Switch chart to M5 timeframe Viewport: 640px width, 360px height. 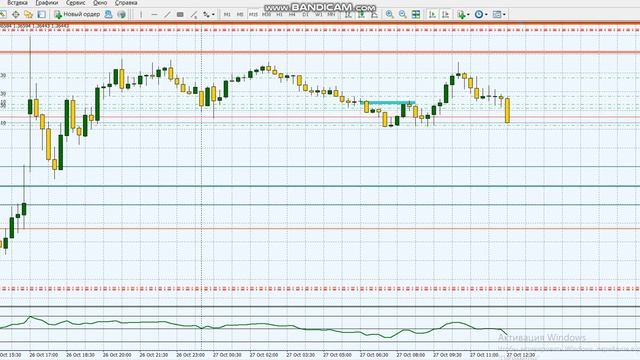click(240, 14)
